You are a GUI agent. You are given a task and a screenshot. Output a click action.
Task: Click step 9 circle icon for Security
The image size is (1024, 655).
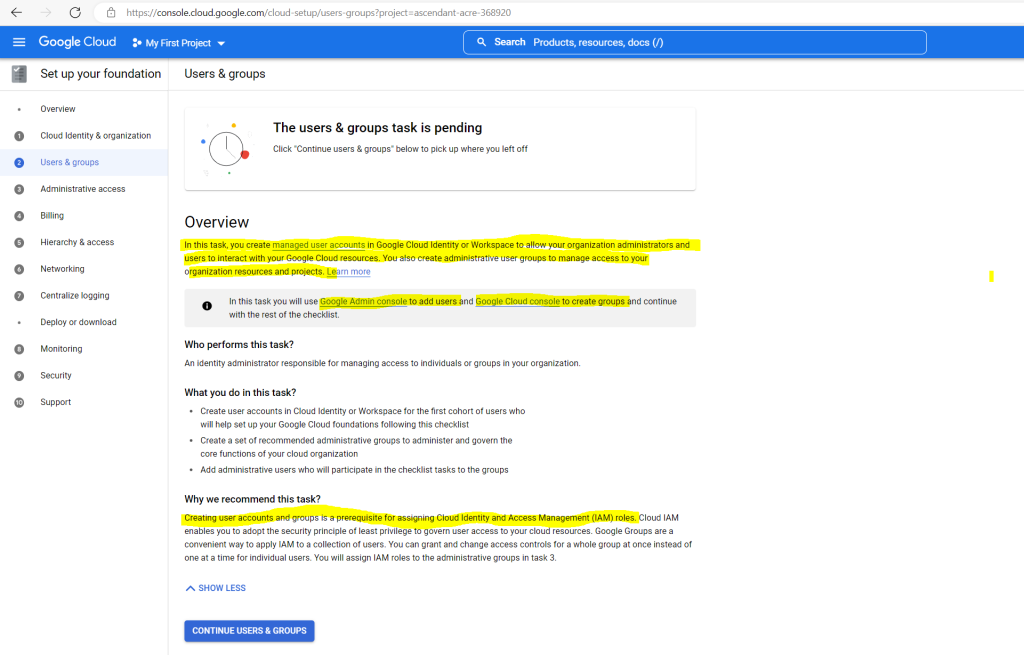point(19,376)
